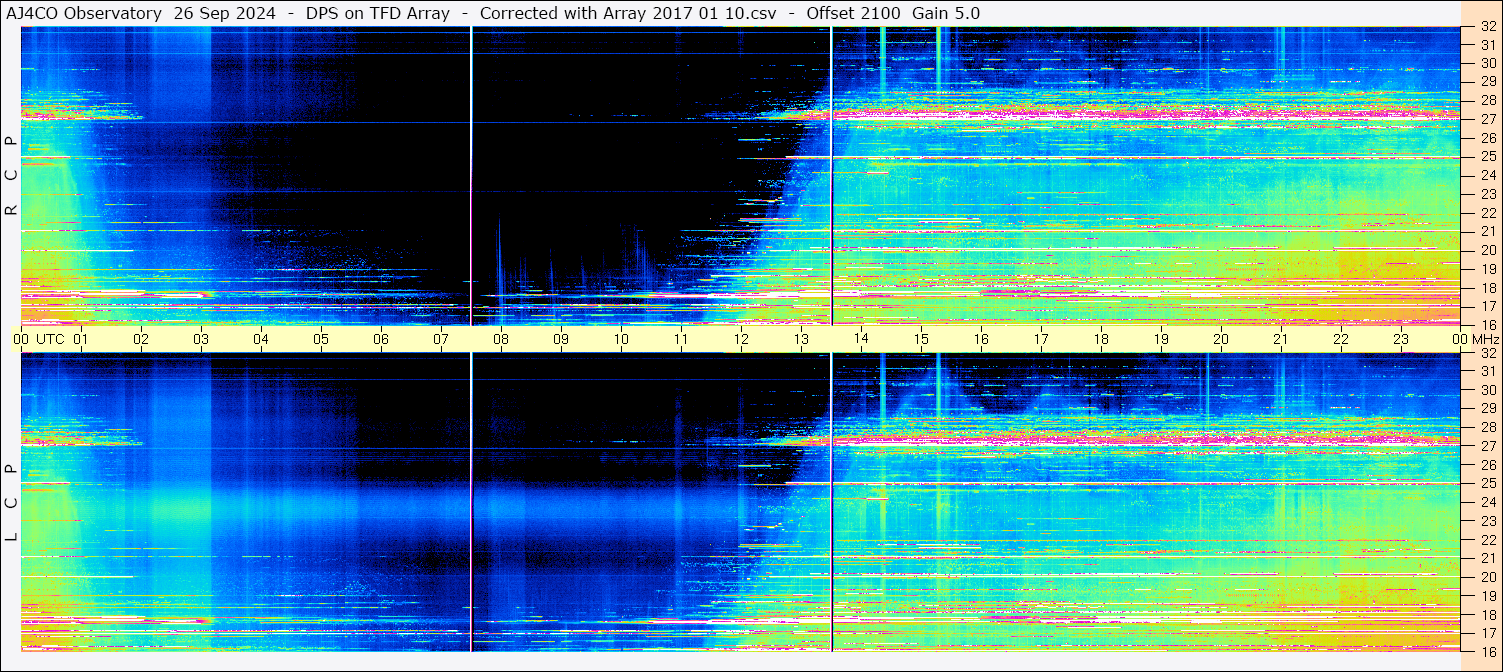Click the R C P label of upper spectrogram
This screenshot has height=672, width=1503.
click(11, 176)
